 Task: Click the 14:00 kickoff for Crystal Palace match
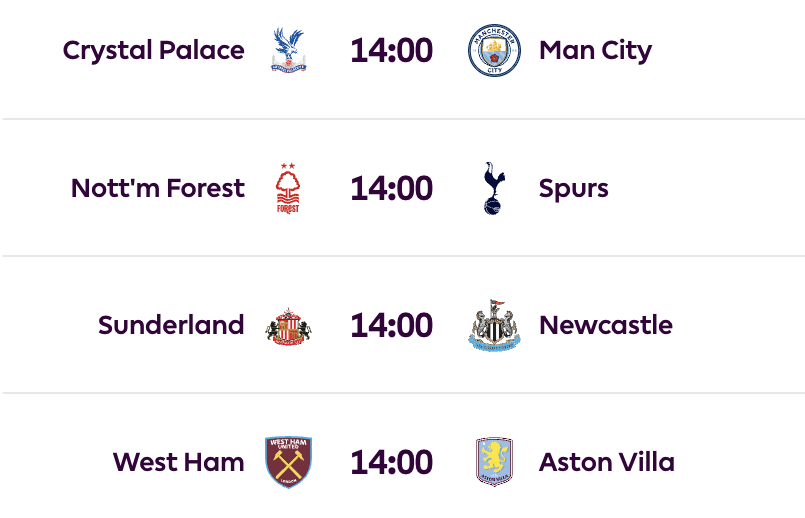pos(391,50)
